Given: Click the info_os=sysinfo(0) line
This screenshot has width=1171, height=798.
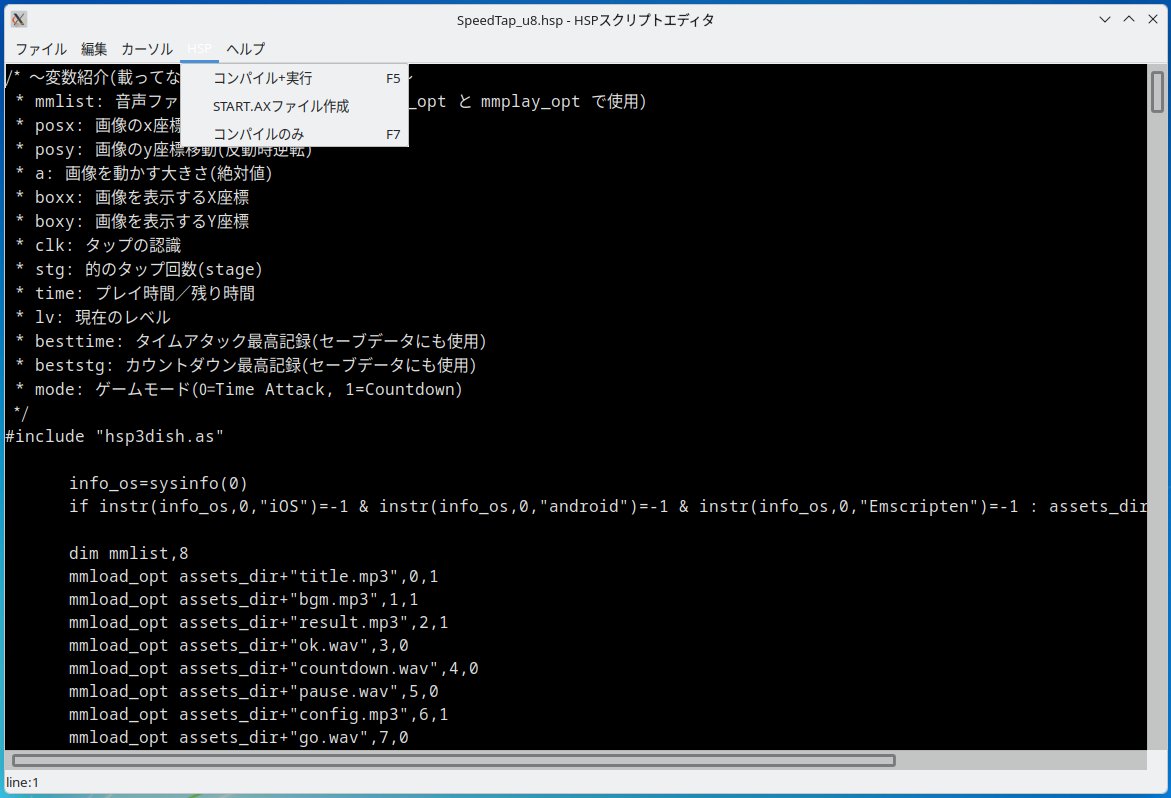Looking at the screenshot, I should click(158, 483).
